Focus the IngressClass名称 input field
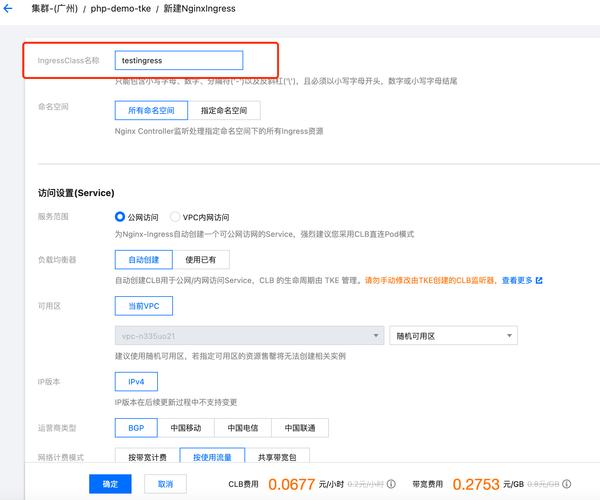This screenshot has height=500, width=600. (179, 60)
